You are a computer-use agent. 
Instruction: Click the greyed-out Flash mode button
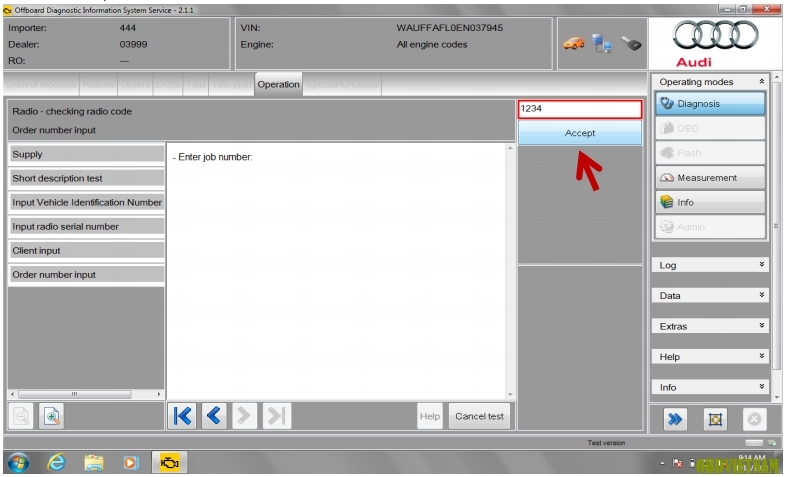tap(710, 153)
